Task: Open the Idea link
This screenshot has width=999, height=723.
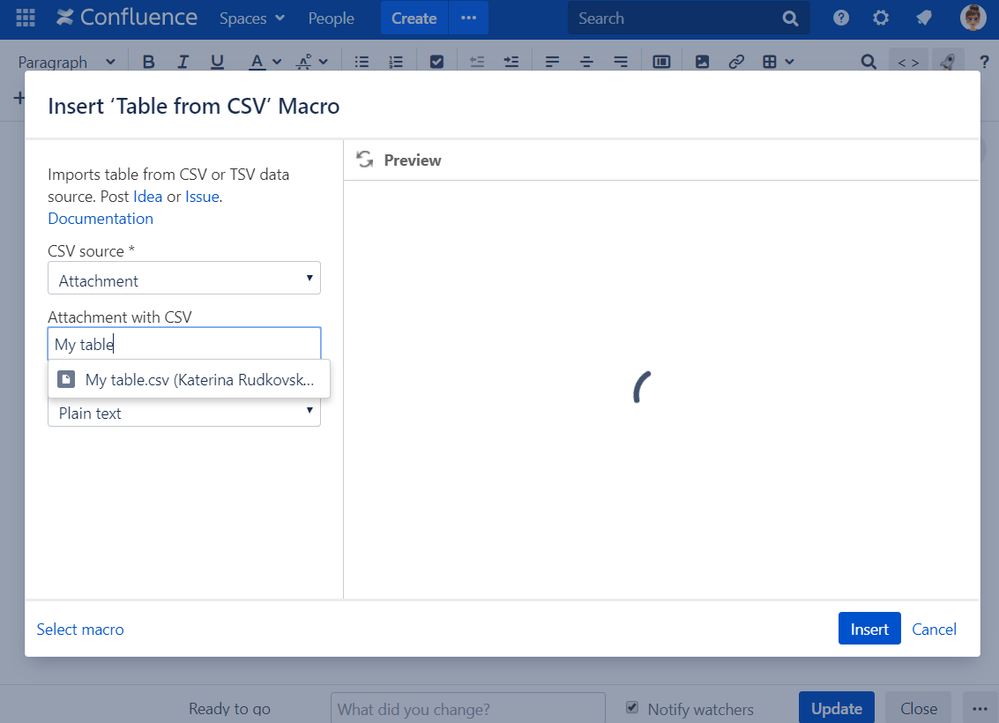Action: point(148,197)
